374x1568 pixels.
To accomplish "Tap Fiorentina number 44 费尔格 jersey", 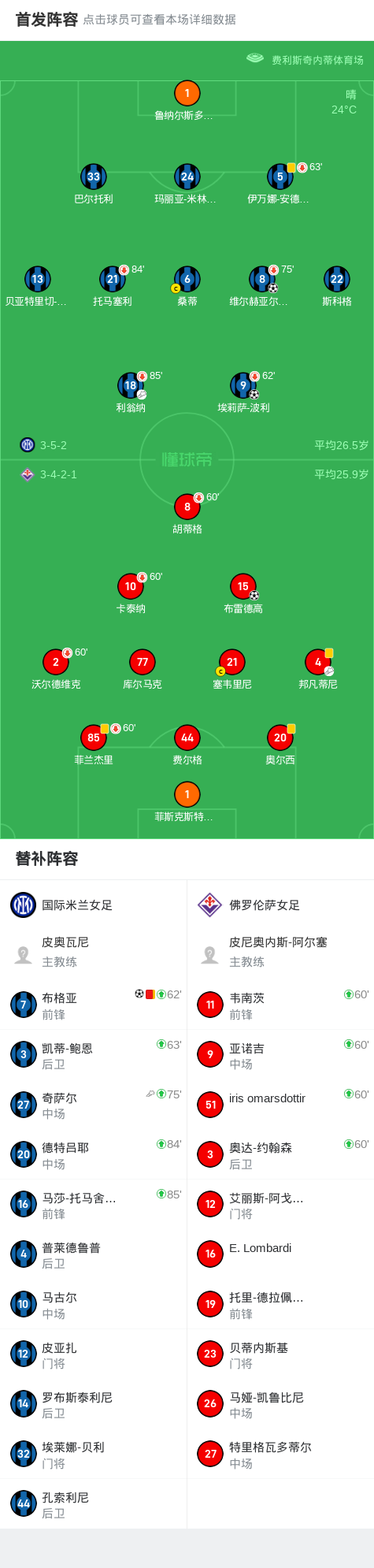I will (x=187, y=738).
